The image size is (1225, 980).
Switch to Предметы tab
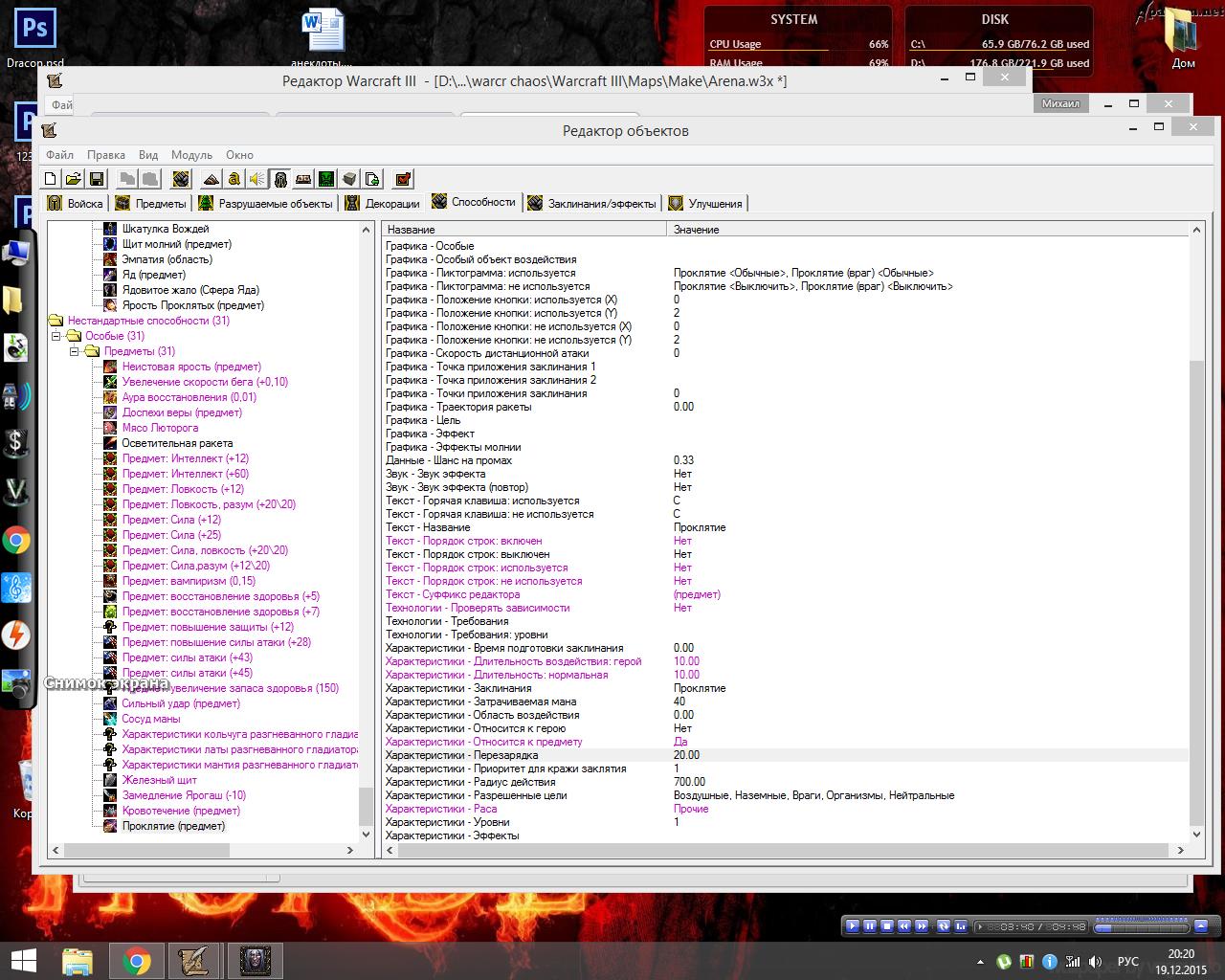tap(150, 203)
